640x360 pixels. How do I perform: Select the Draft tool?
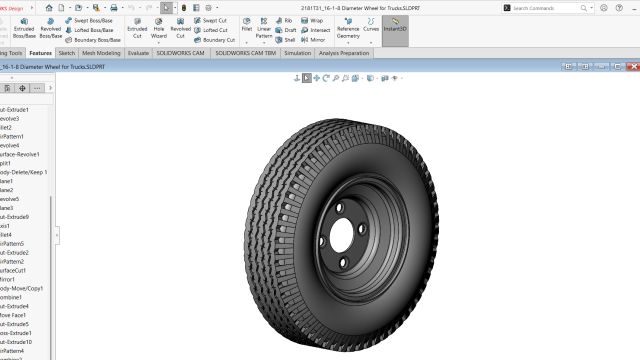[x=286, y=30]
